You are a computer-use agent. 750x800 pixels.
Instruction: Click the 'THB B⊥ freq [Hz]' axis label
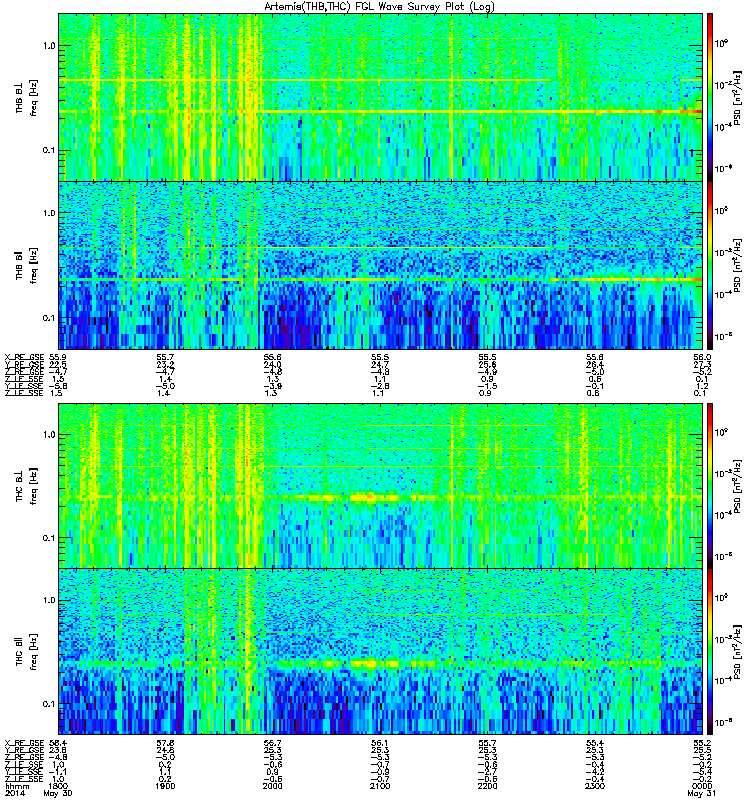26,98
